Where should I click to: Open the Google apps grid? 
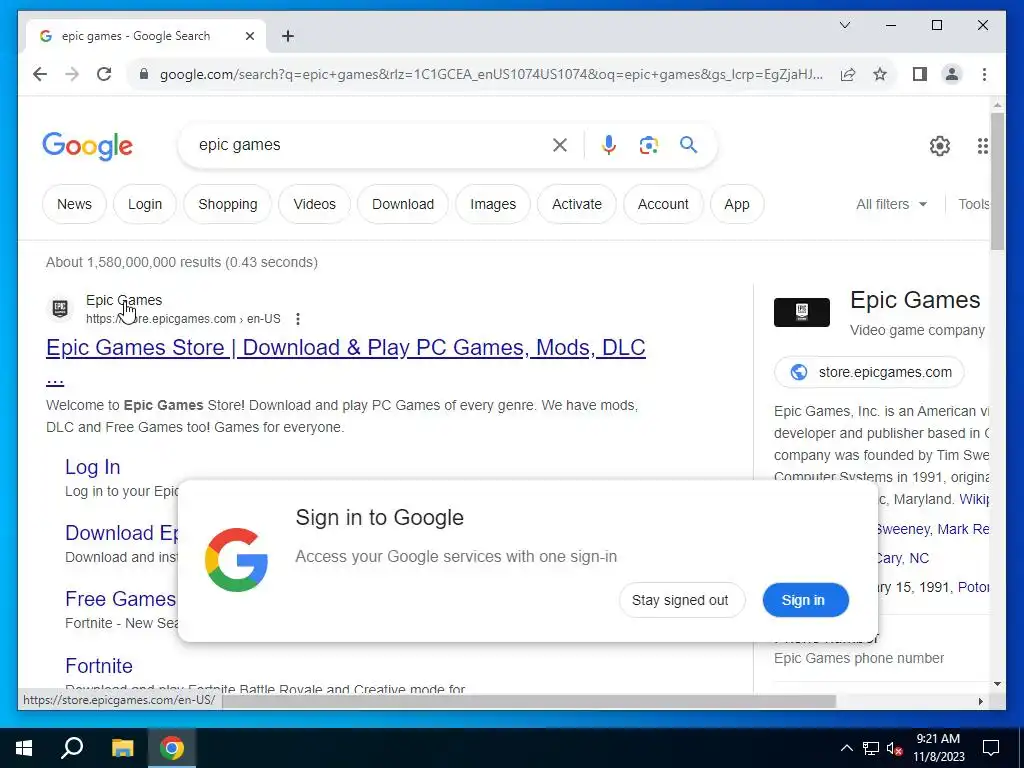(x=982, y=146)
